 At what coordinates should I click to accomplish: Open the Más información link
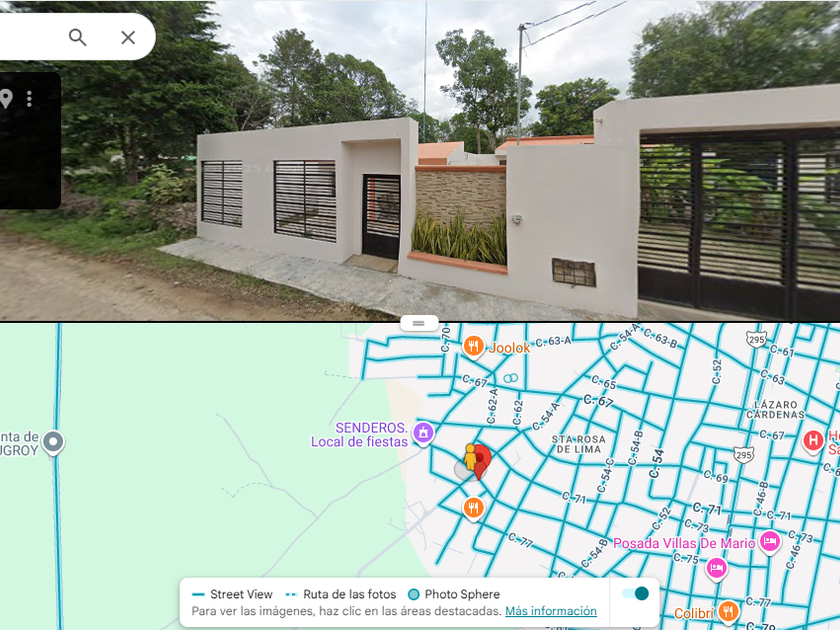tap(551, 611)
